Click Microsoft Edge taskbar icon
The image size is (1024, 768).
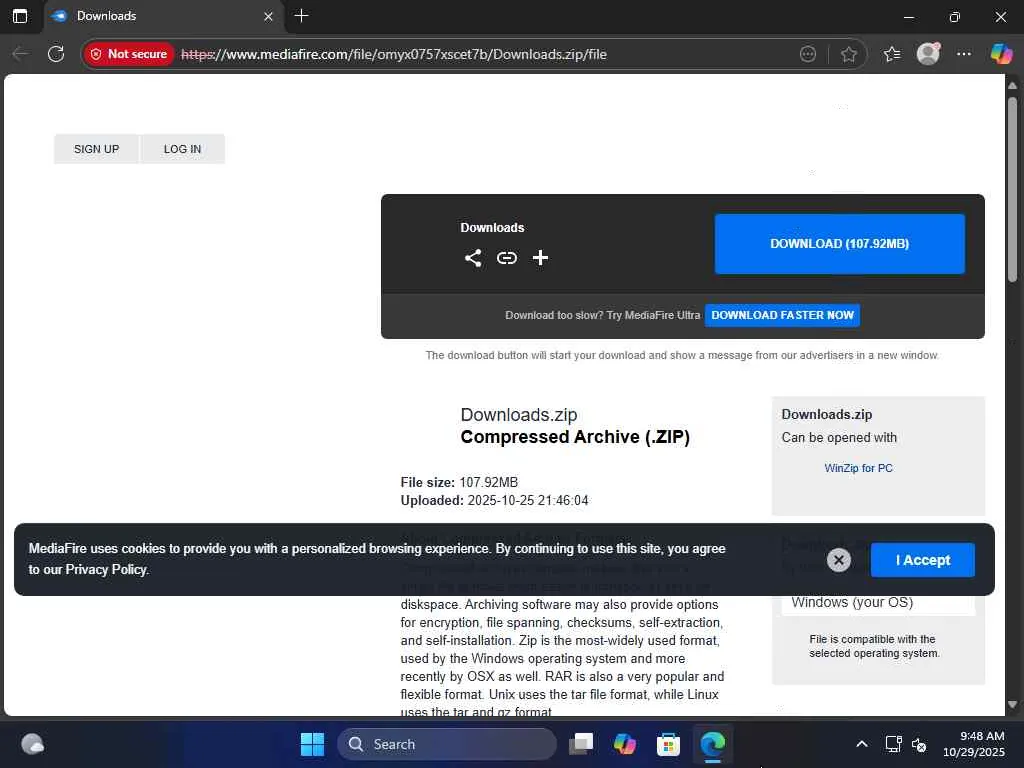pos(712,744)
